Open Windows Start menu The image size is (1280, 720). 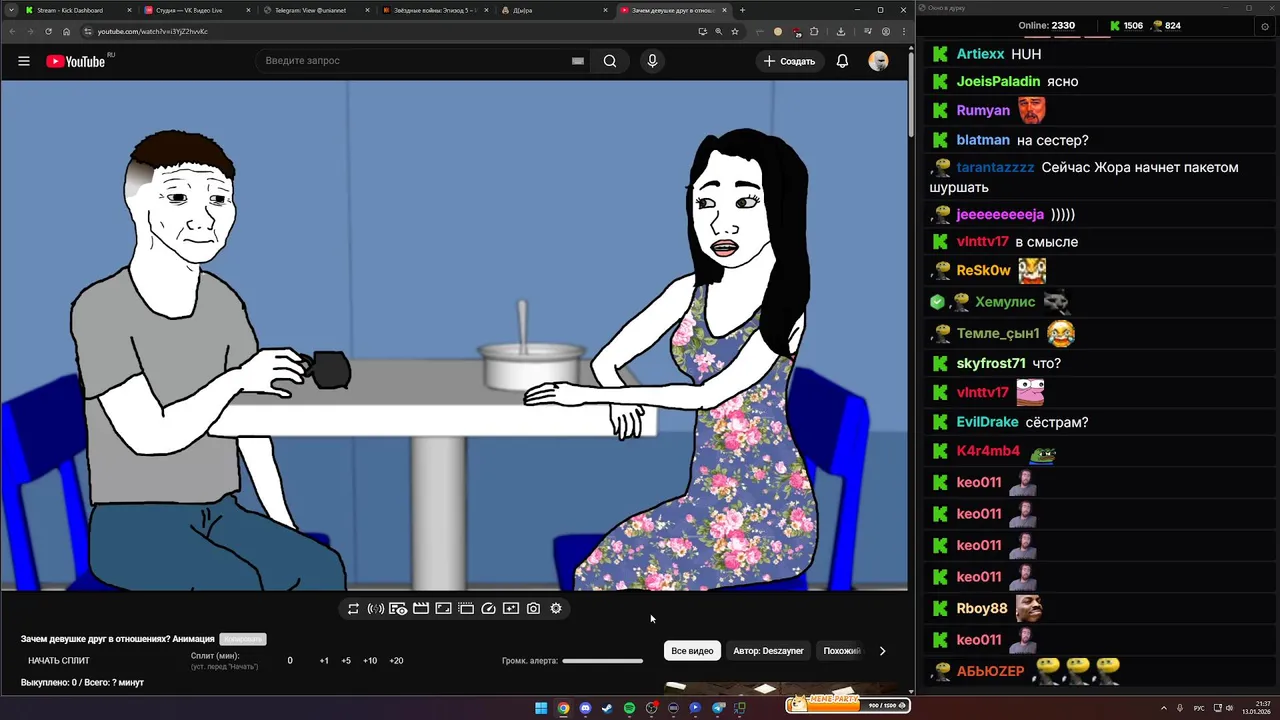(x=541, y=708)
